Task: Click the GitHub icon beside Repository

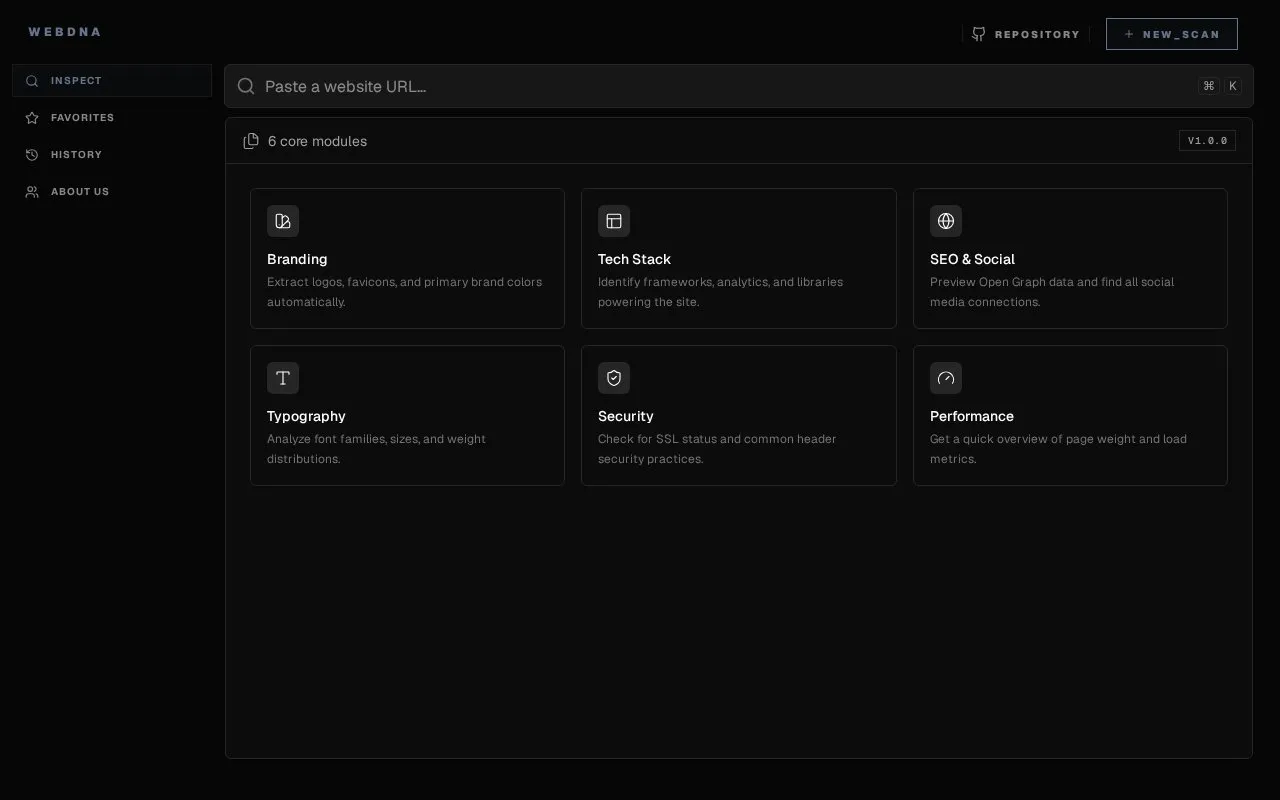Action: point(979,34)
